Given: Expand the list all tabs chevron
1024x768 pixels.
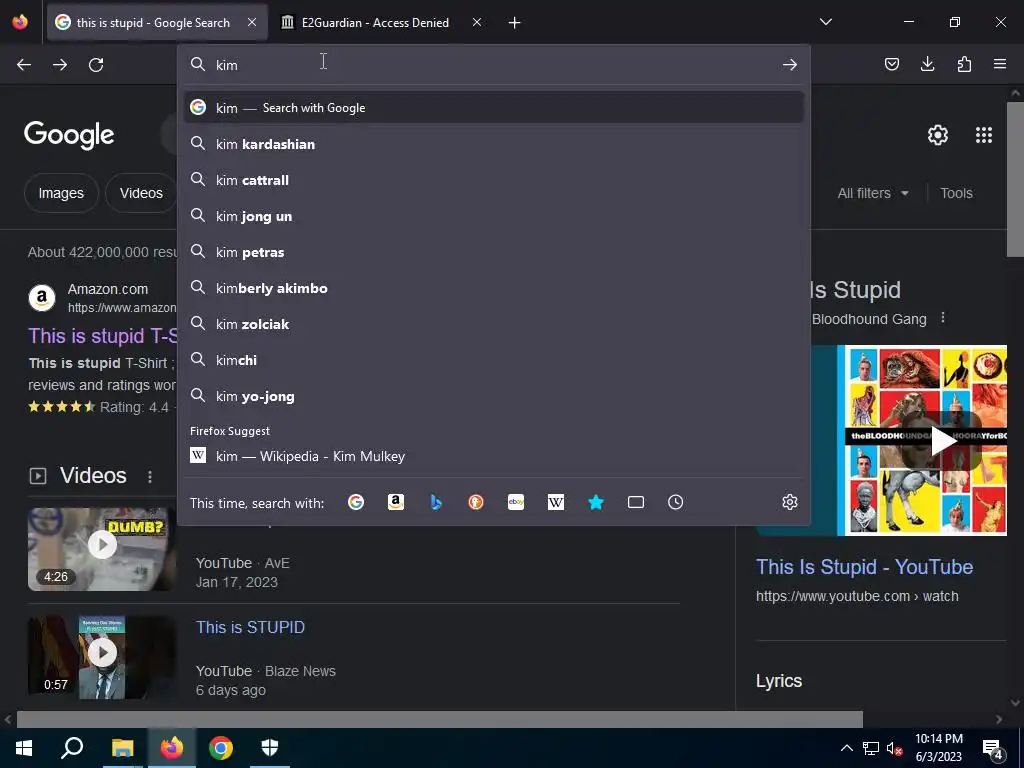Looking at the screenshot, I should (x=825, y=22).
